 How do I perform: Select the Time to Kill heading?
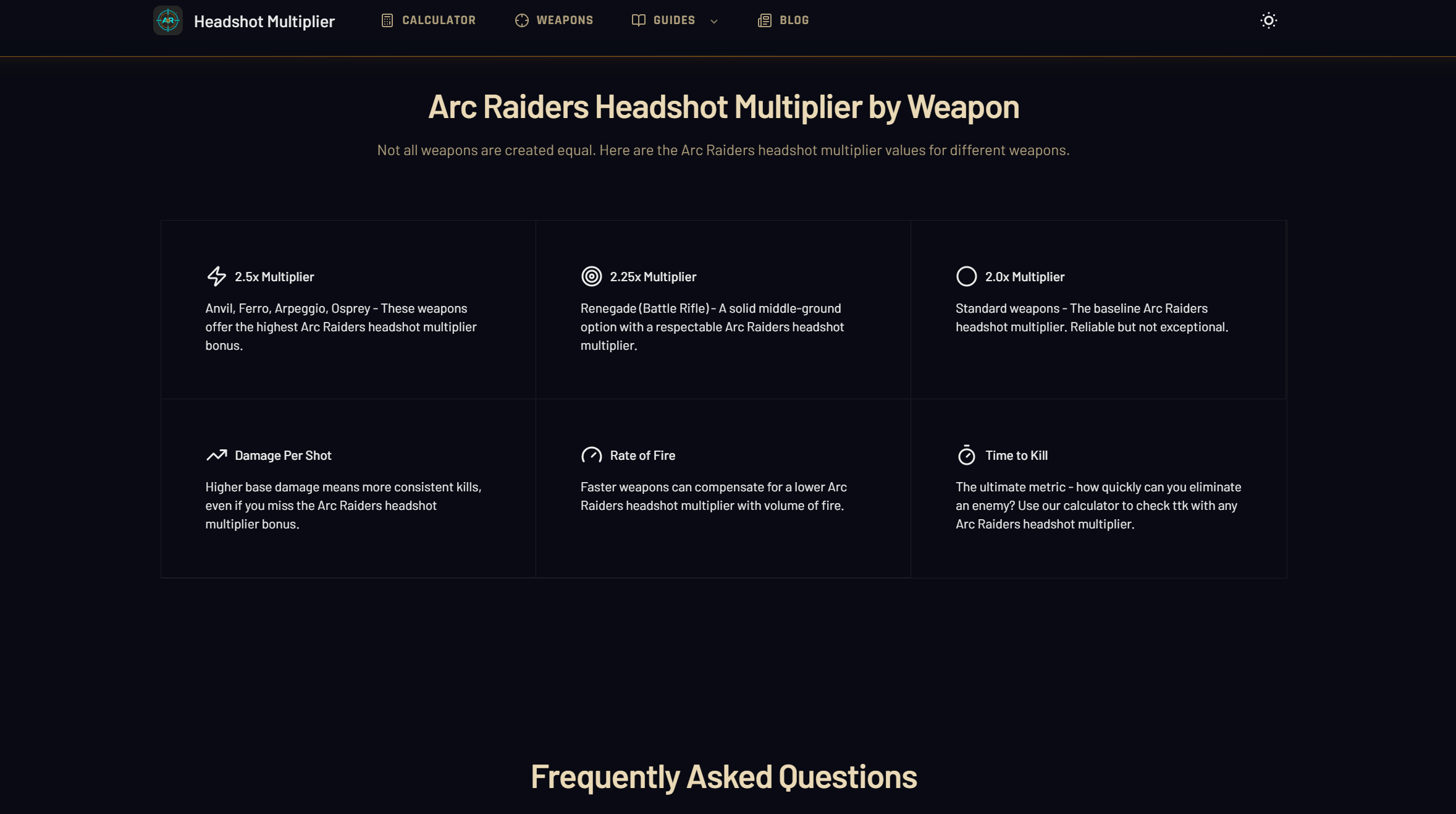coord(1016,456)
